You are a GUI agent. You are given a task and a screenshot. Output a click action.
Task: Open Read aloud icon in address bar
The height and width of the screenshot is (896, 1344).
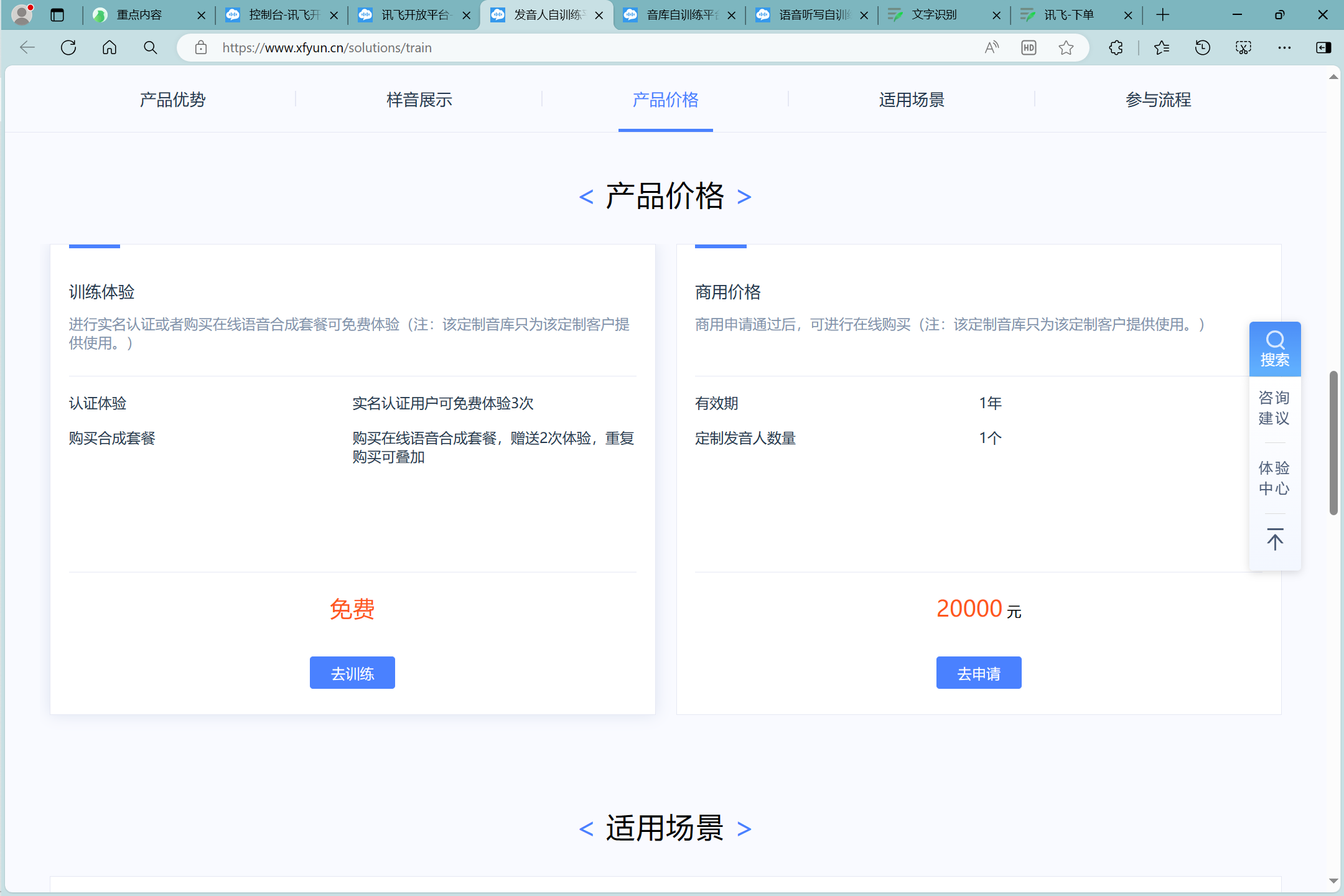(992, 48)
